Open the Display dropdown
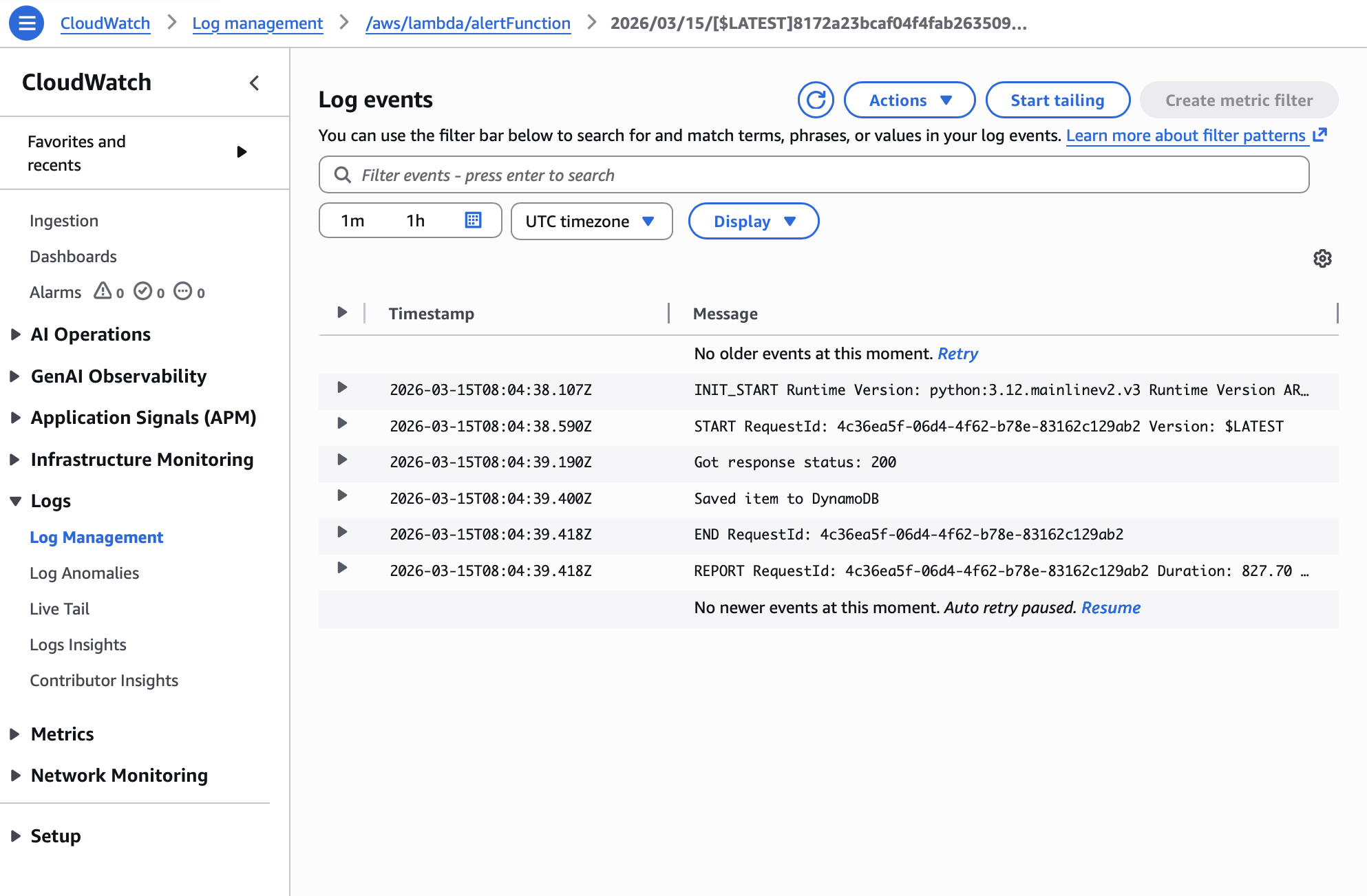Viewport: 1367px width, 896px height. click(754, 221)
